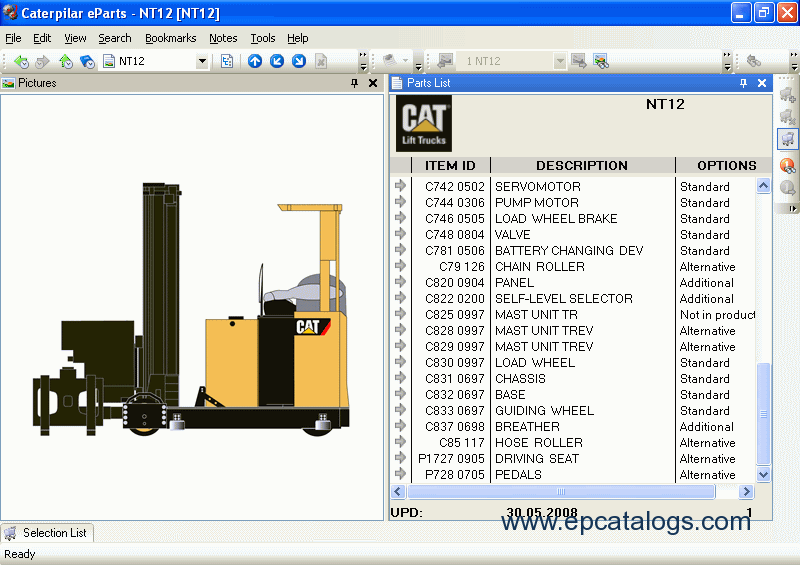Image resolution: width=800 pixels, height=565 pixels.
Task: Close the Parts List panel
Action: (762, 83)
